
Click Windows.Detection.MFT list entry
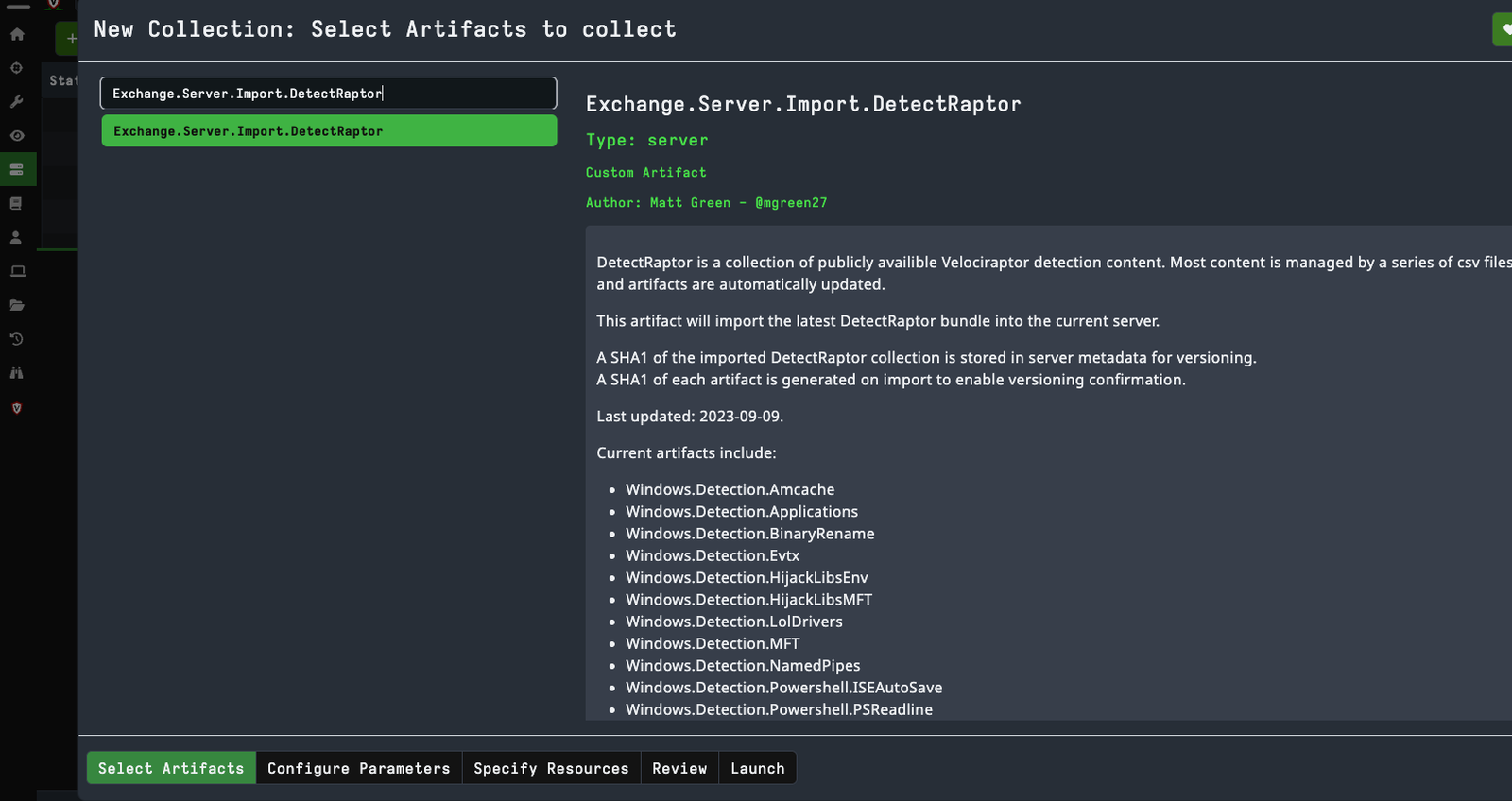pyautogui.click(x=713, y=643)
